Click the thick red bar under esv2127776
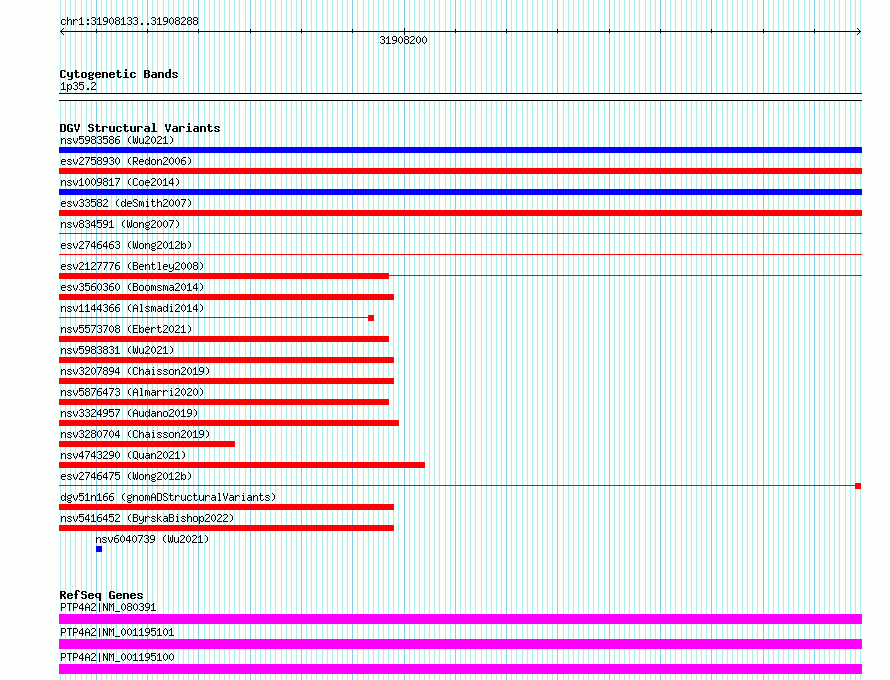Image resolution: width=890 pixels, height=680 pixels. tap(224, 276)
